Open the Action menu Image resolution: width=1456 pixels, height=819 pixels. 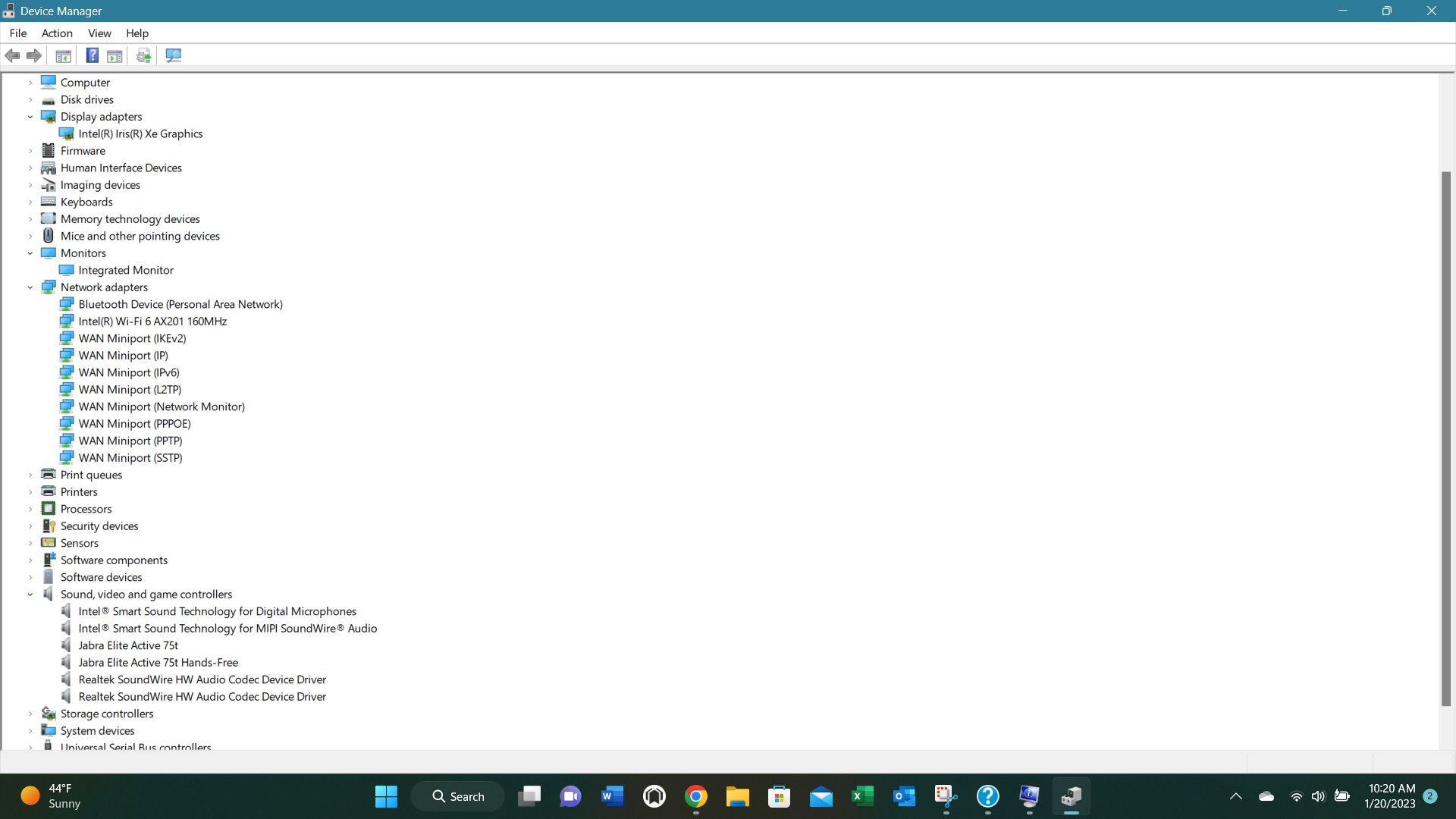(x=57, y=33)
